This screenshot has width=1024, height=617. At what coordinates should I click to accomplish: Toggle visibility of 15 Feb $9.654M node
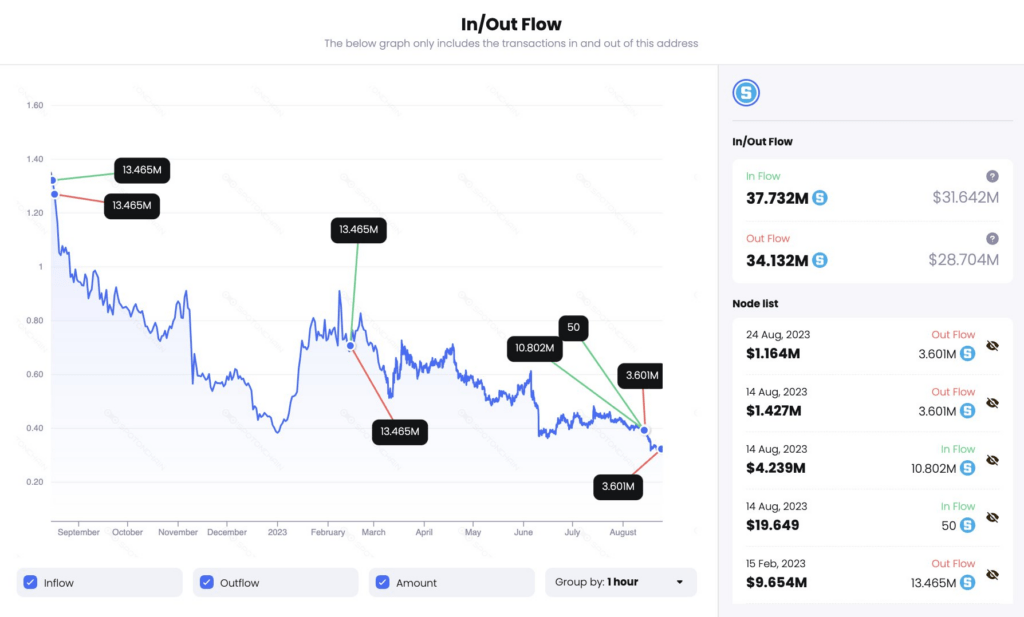coord(992,574)
